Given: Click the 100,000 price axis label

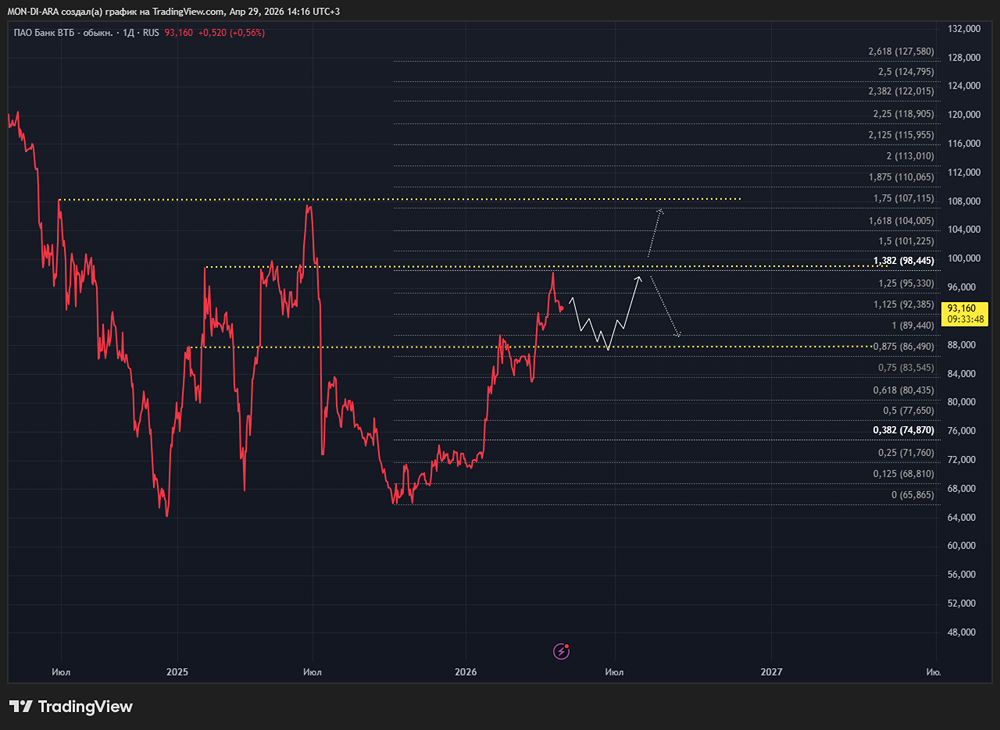Looking at the screenshot, I should (964, 258).
